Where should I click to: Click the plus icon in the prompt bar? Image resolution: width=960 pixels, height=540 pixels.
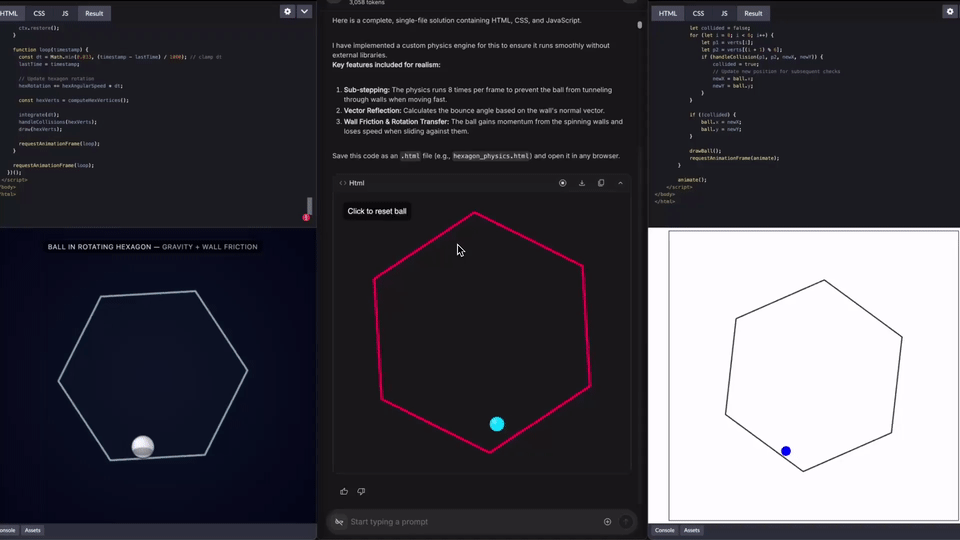point(607,522)
